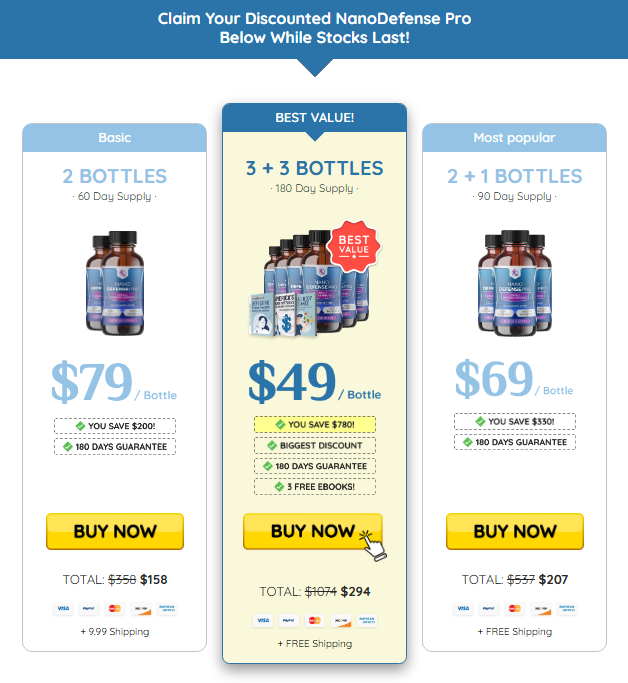Click the Mastercard icon in Most popular plan
This screenshot has height=683, width=628.
515,609
